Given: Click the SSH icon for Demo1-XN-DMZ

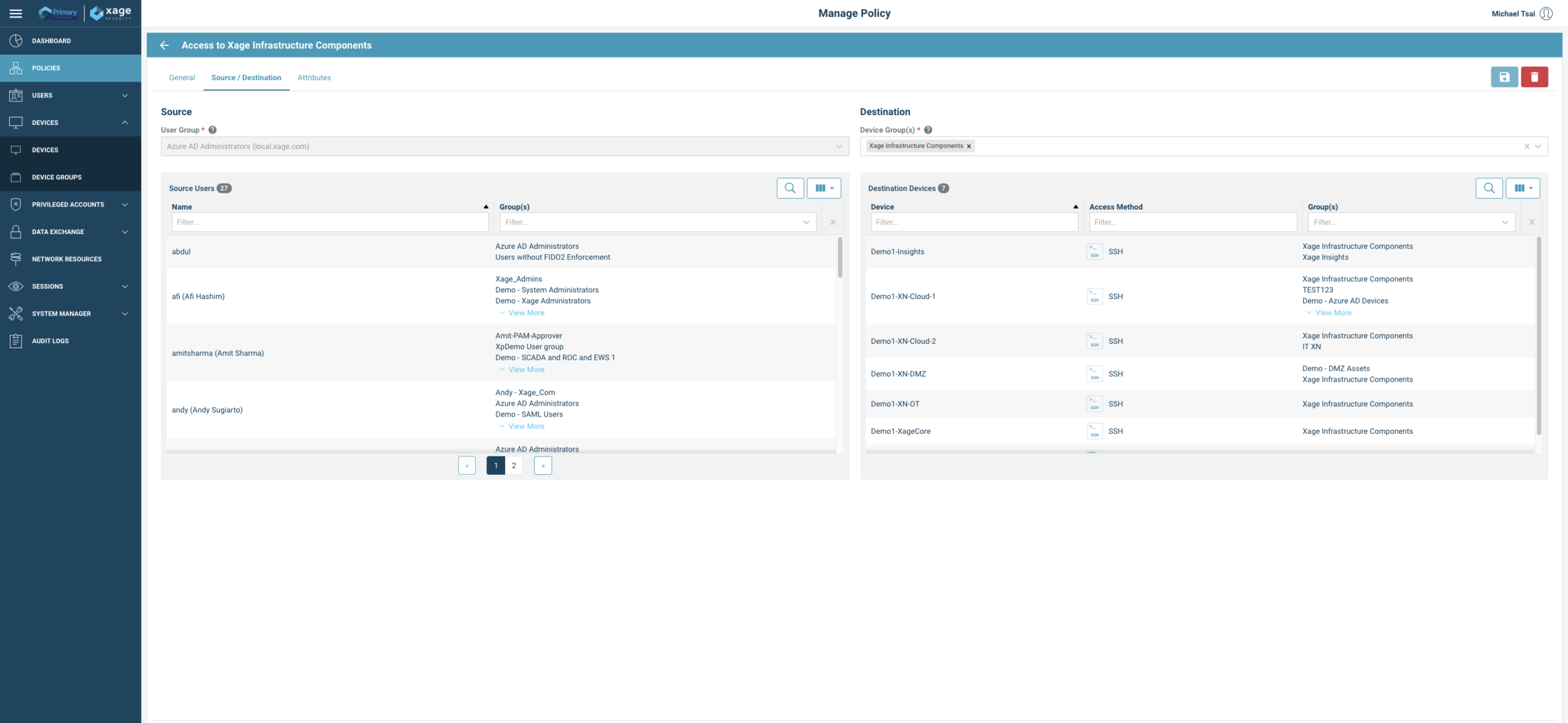Looking at the screenshot, I should click(x=1095, y=374).
